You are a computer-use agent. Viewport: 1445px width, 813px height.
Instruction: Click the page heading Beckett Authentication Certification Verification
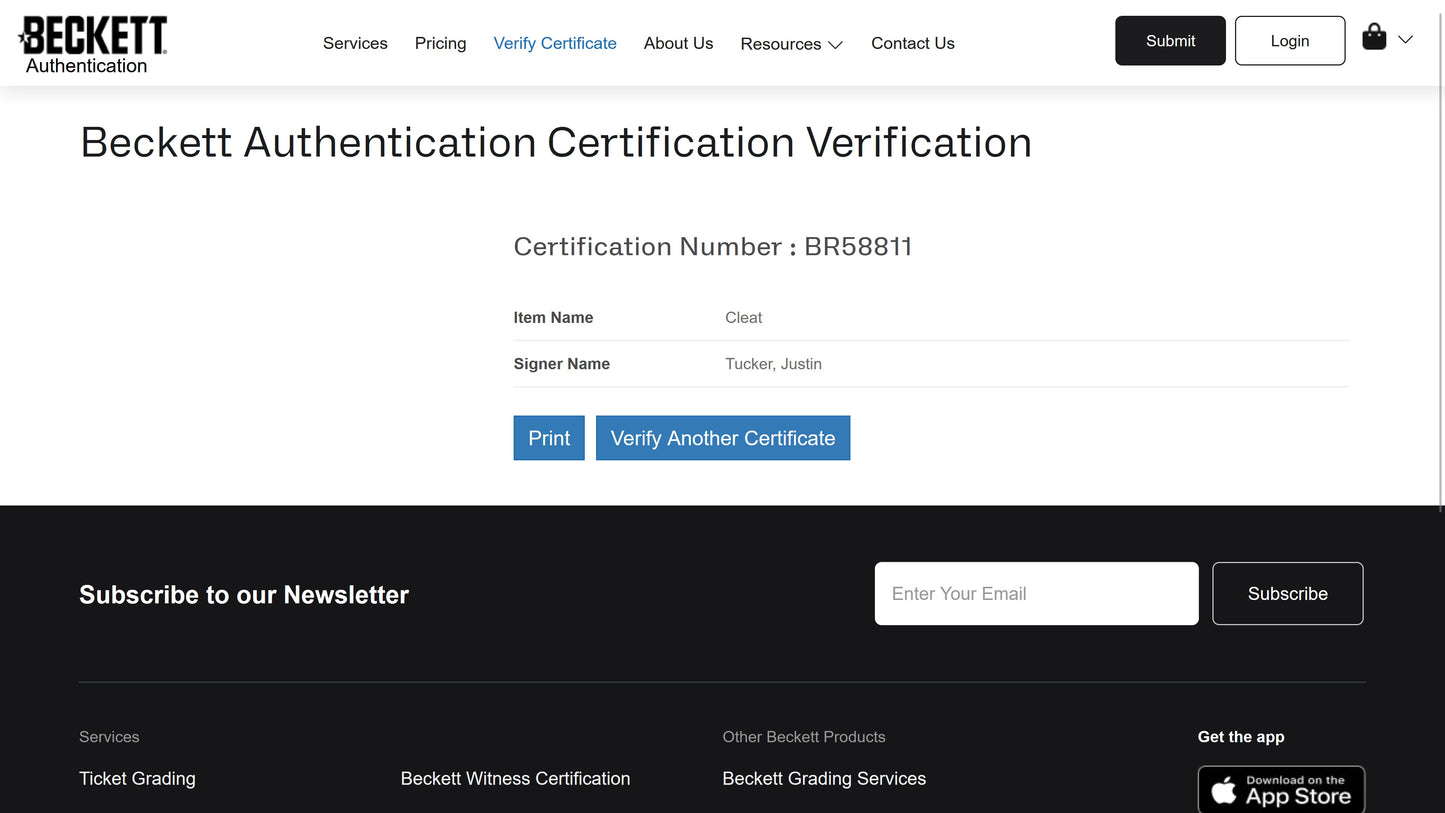(556, 142)
